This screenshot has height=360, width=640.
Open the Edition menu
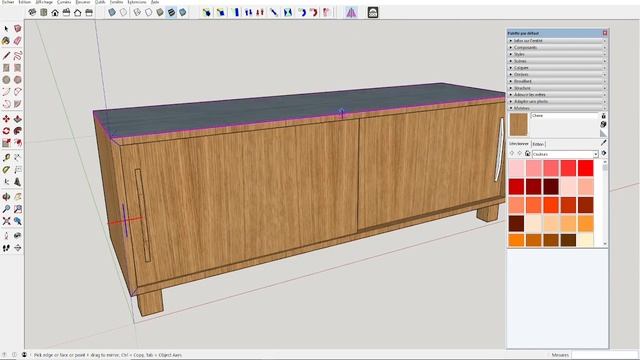click(25, 2)
